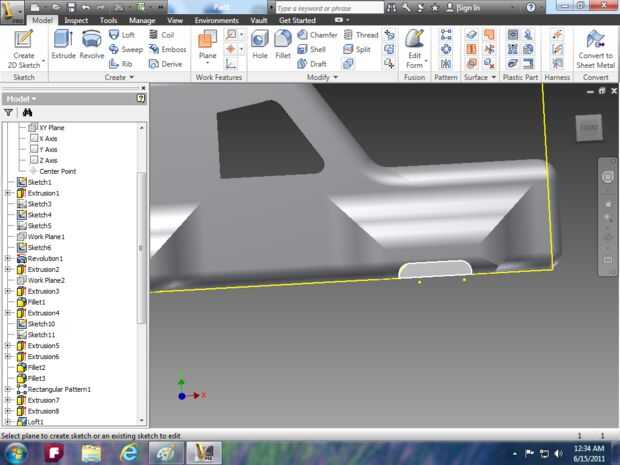The width and height of the screenshot is (620, 465).
Task: Activate the Emboss tool
Action: click(167, 49)
